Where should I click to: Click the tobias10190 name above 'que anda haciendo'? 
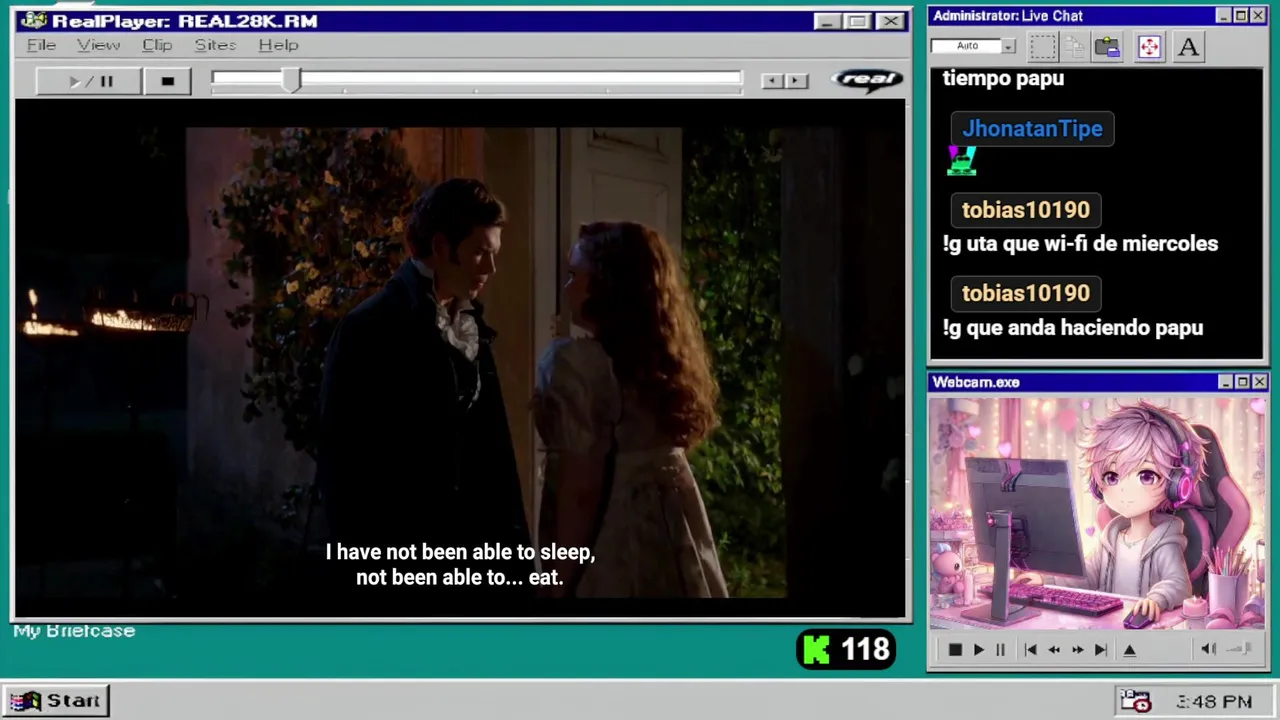pos(1025,293)
